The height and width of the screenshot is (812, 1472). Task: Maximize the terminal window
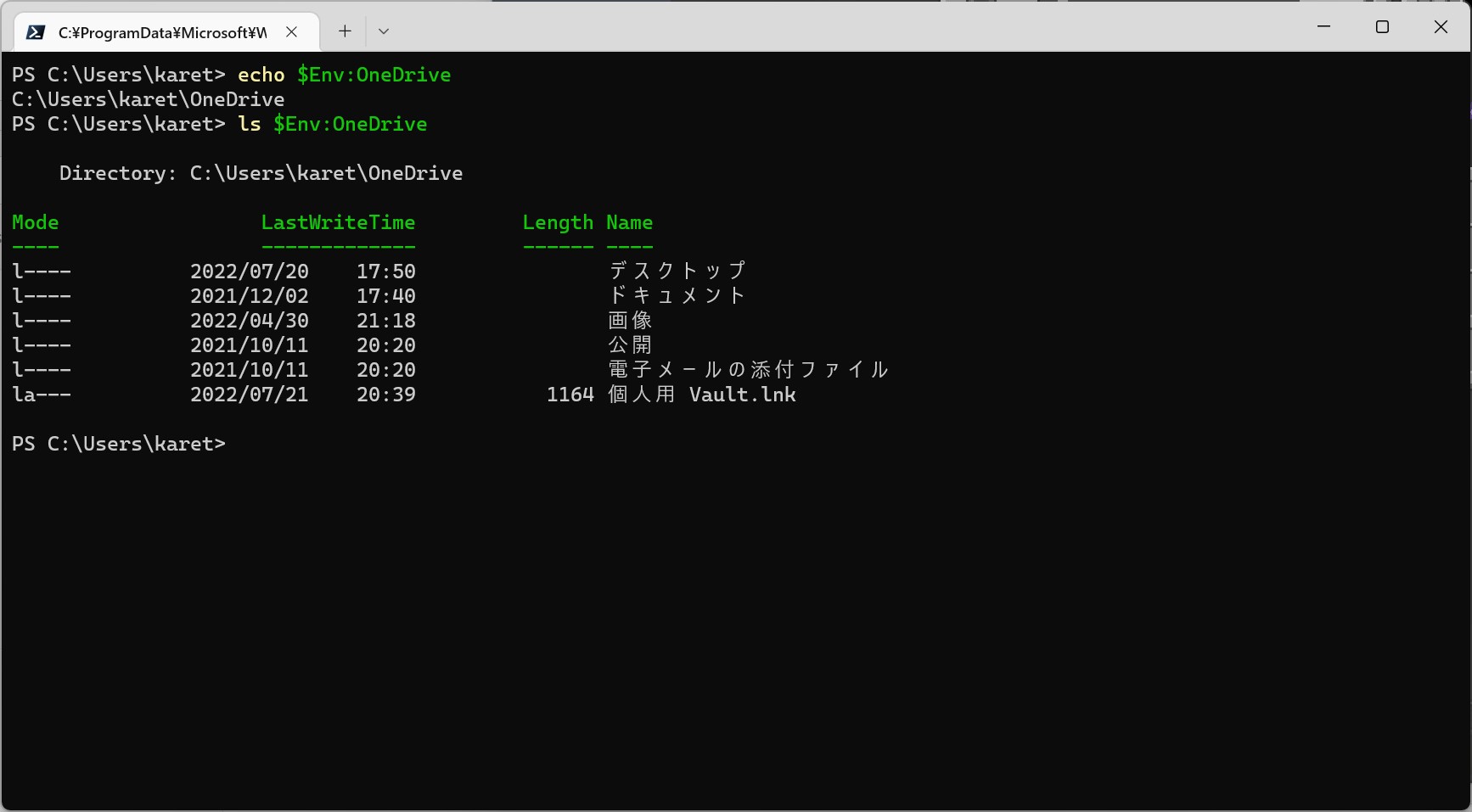[1382, 27]
